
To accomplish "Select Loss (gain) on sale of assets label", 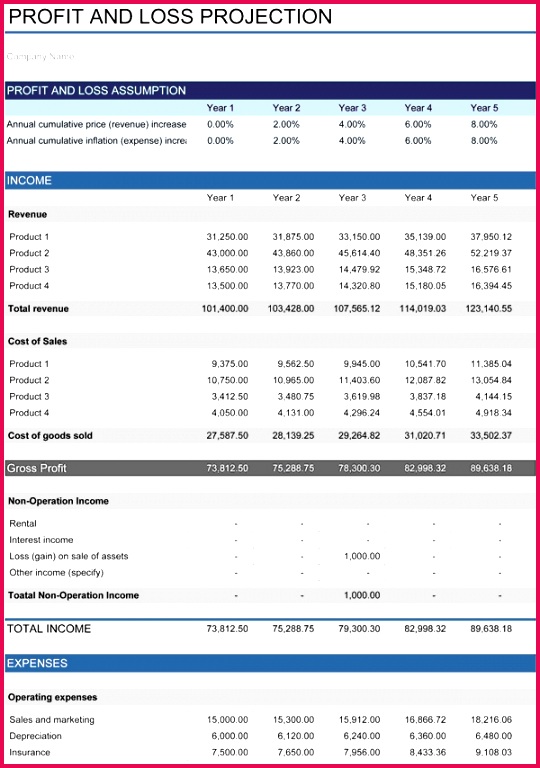I will pyautogui.click(x=69, y=556).
